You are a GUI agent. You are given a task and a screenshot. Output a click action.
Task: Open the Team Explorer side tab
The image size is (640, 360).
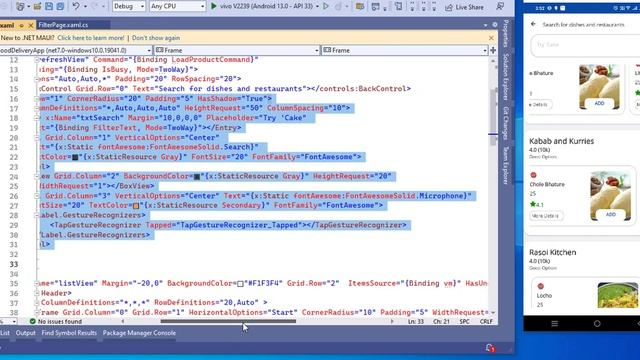(x=506, y=164)
